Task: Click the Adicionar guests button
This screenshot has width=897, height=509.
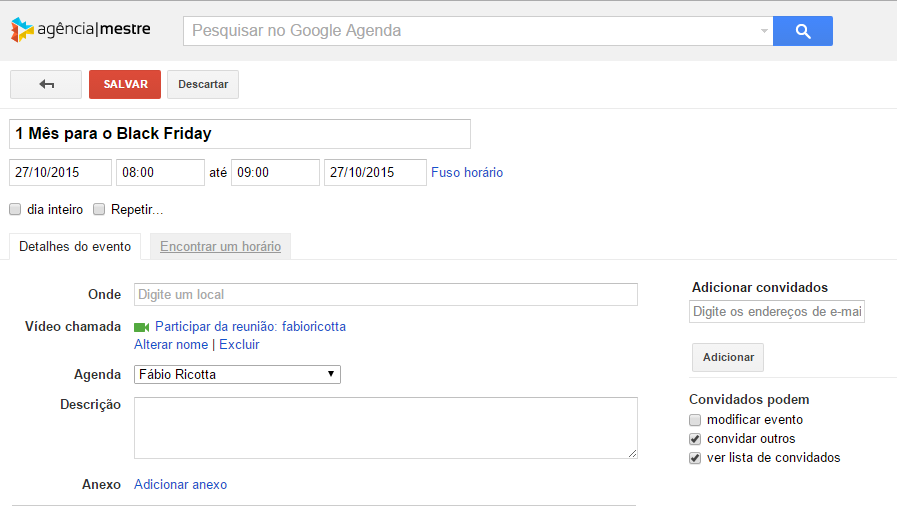Action: click(728, 357)
